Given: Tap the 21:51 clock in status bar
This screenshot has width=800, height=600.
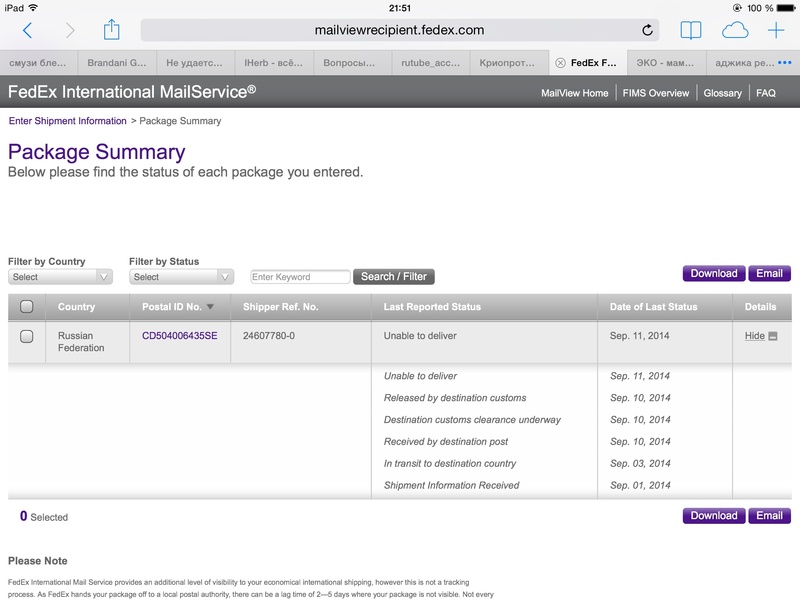Looking at the screenshot, I should tap(399, 8).
